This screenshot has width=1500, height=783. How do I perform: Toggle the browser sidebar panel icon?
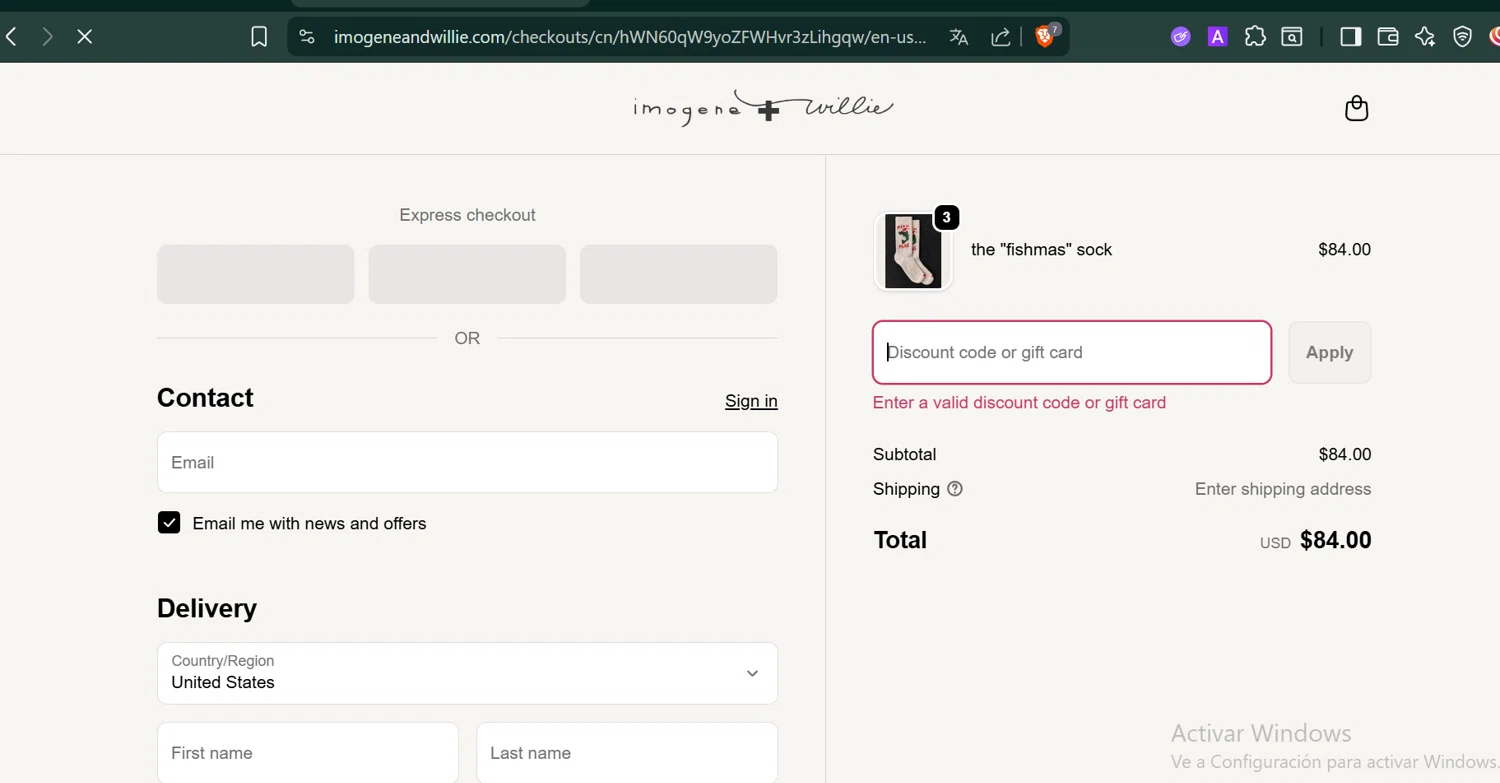pyautogui.click(x=1351, y=37)
